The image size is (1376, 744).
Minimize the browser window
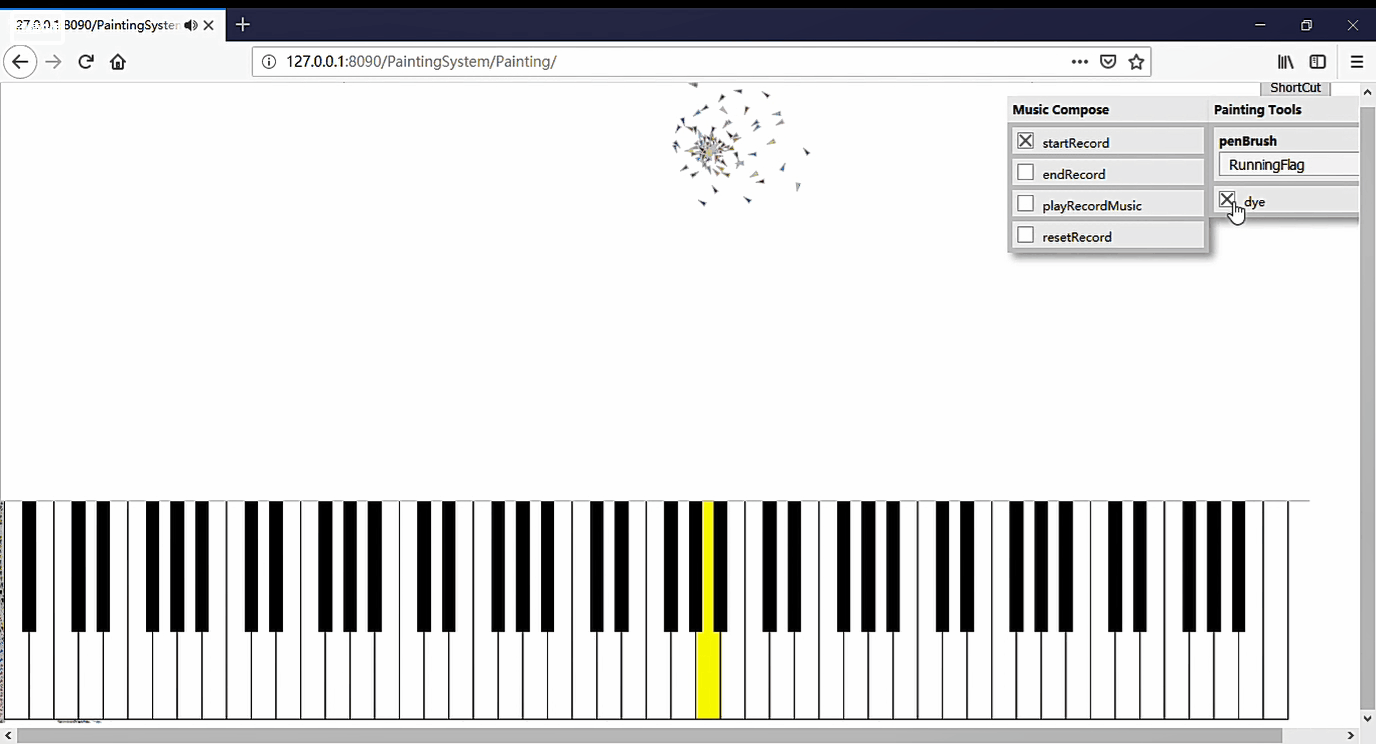[x=1260, y=25]
